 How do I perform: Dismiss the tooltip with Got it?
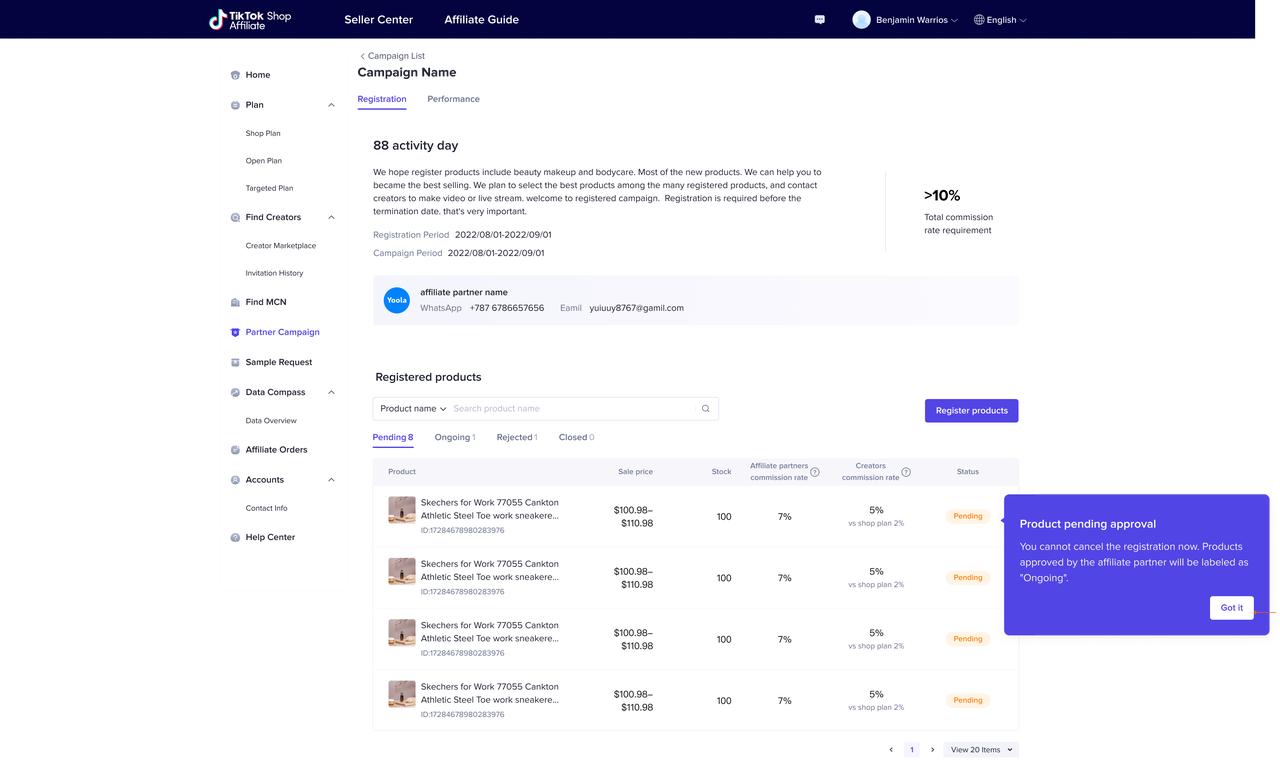tap(1232, 608)
